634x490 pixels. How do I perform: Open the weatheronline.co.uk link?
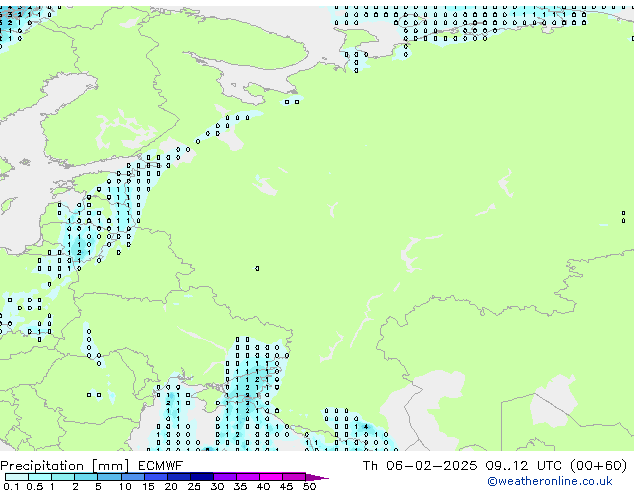pos(550,481)
